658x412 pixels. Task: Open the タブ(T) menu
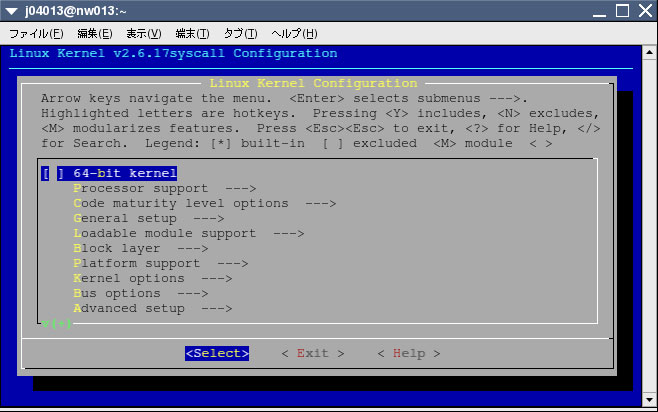point(240,34)
